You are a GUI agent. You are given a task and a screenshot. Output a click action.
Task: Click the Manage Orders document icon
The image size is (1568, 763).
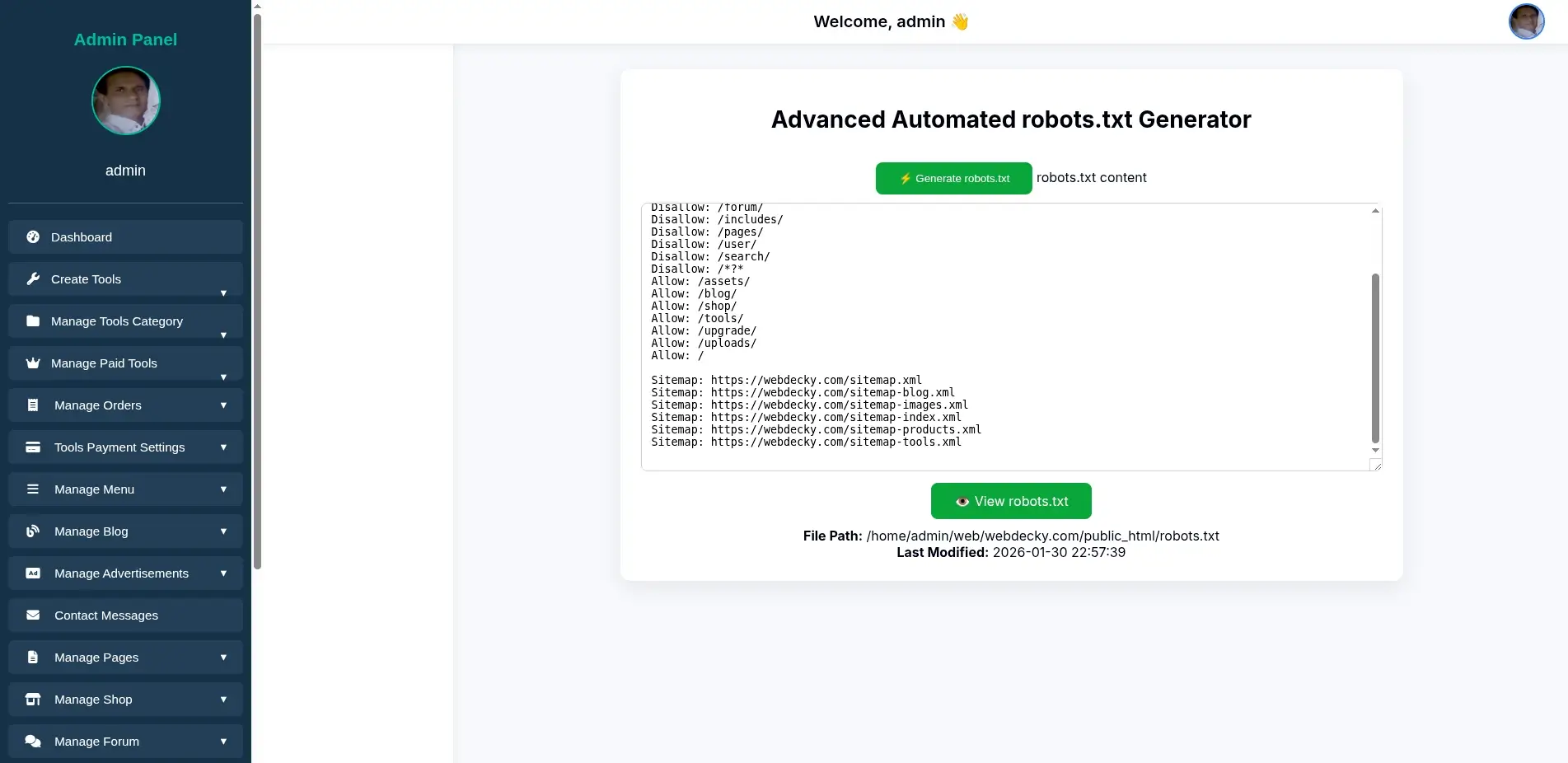point(33,405)
